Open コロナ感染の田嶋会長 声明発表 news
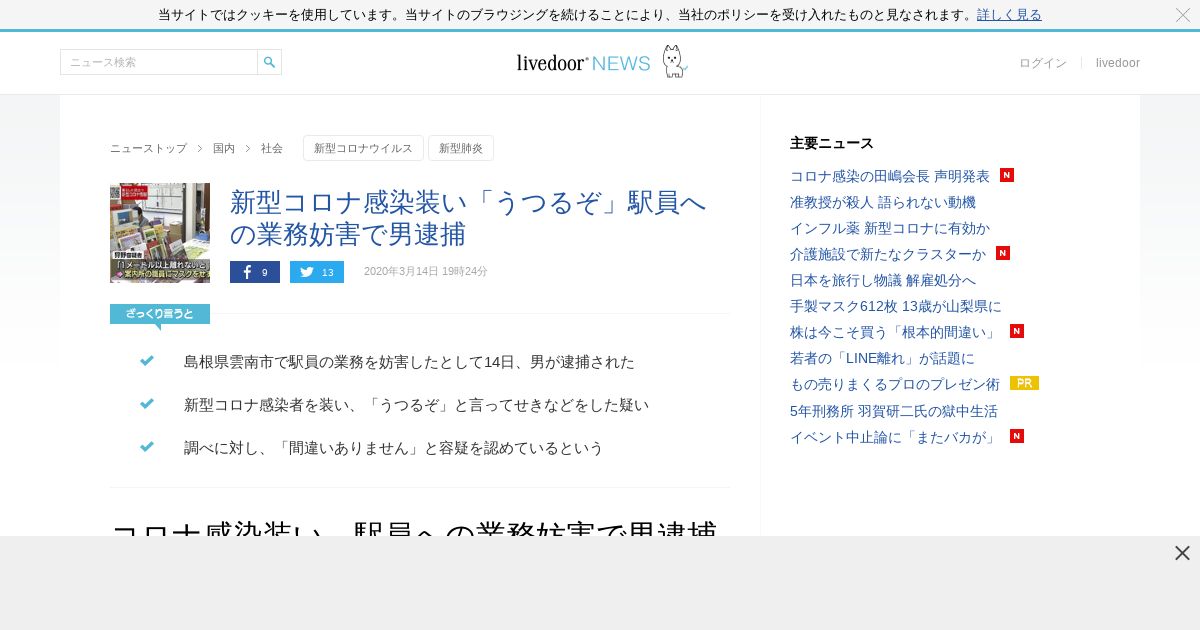Screen dimensions: 1200x630 890,176
